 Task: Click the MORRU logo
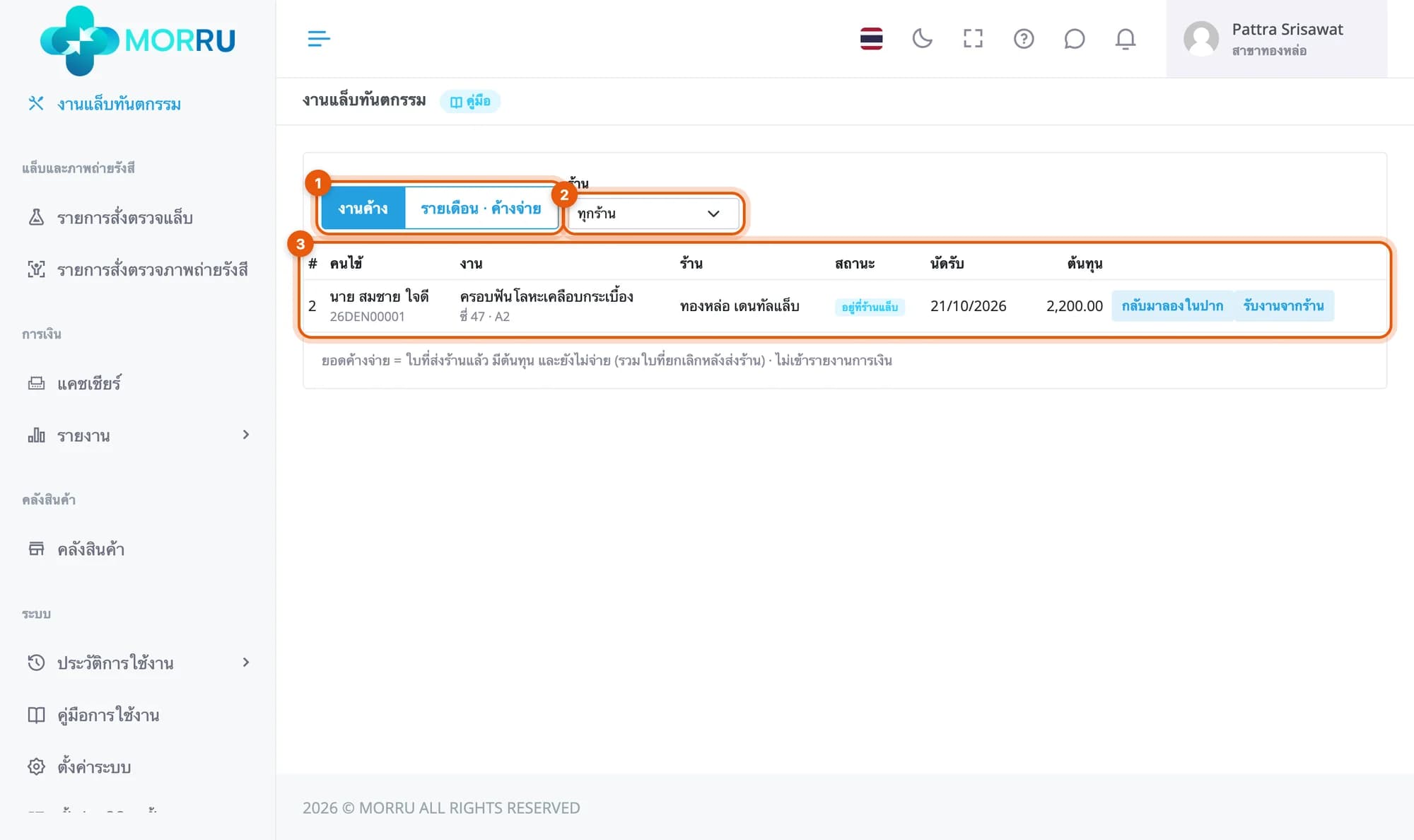coord(138,40)
